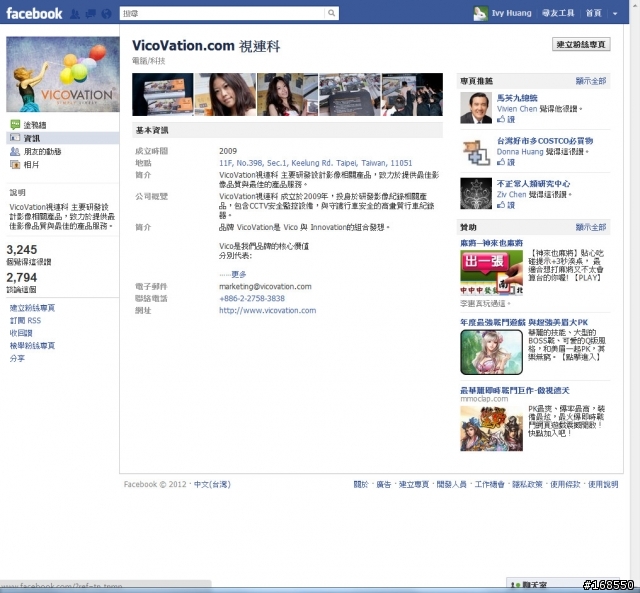Like 不正常人類研究中心 page thumbs-up
The height and width of the screenshot is (593, 640).
[506, 205]
